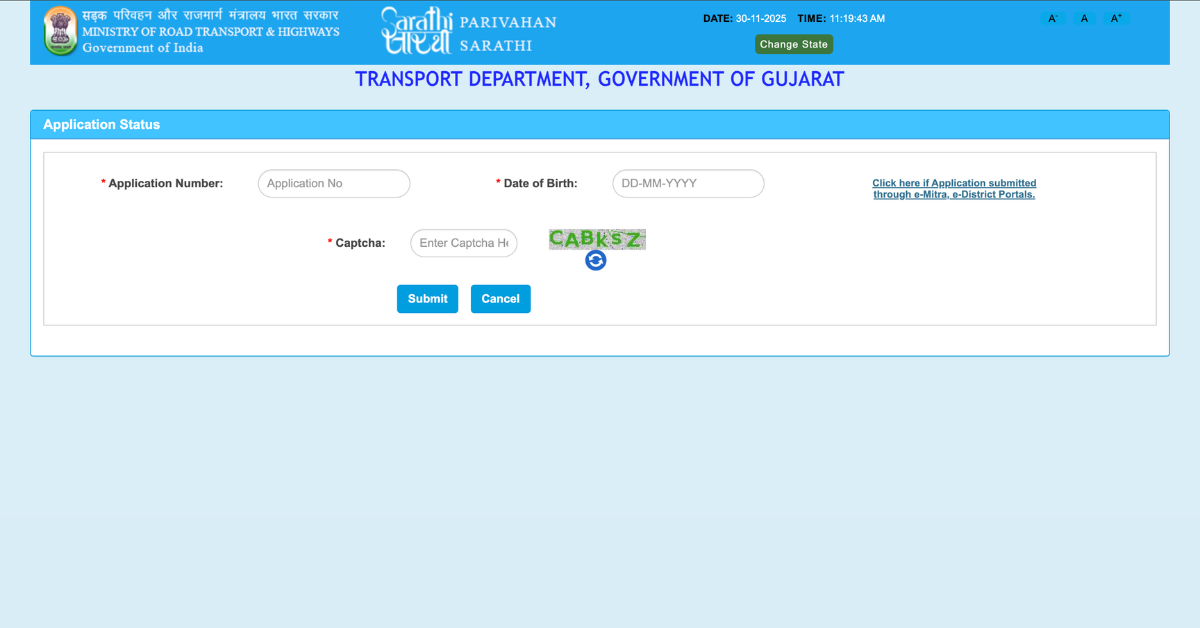Open the Change State option
This screenshot has height=628, width=1200.
click(793, 44)
